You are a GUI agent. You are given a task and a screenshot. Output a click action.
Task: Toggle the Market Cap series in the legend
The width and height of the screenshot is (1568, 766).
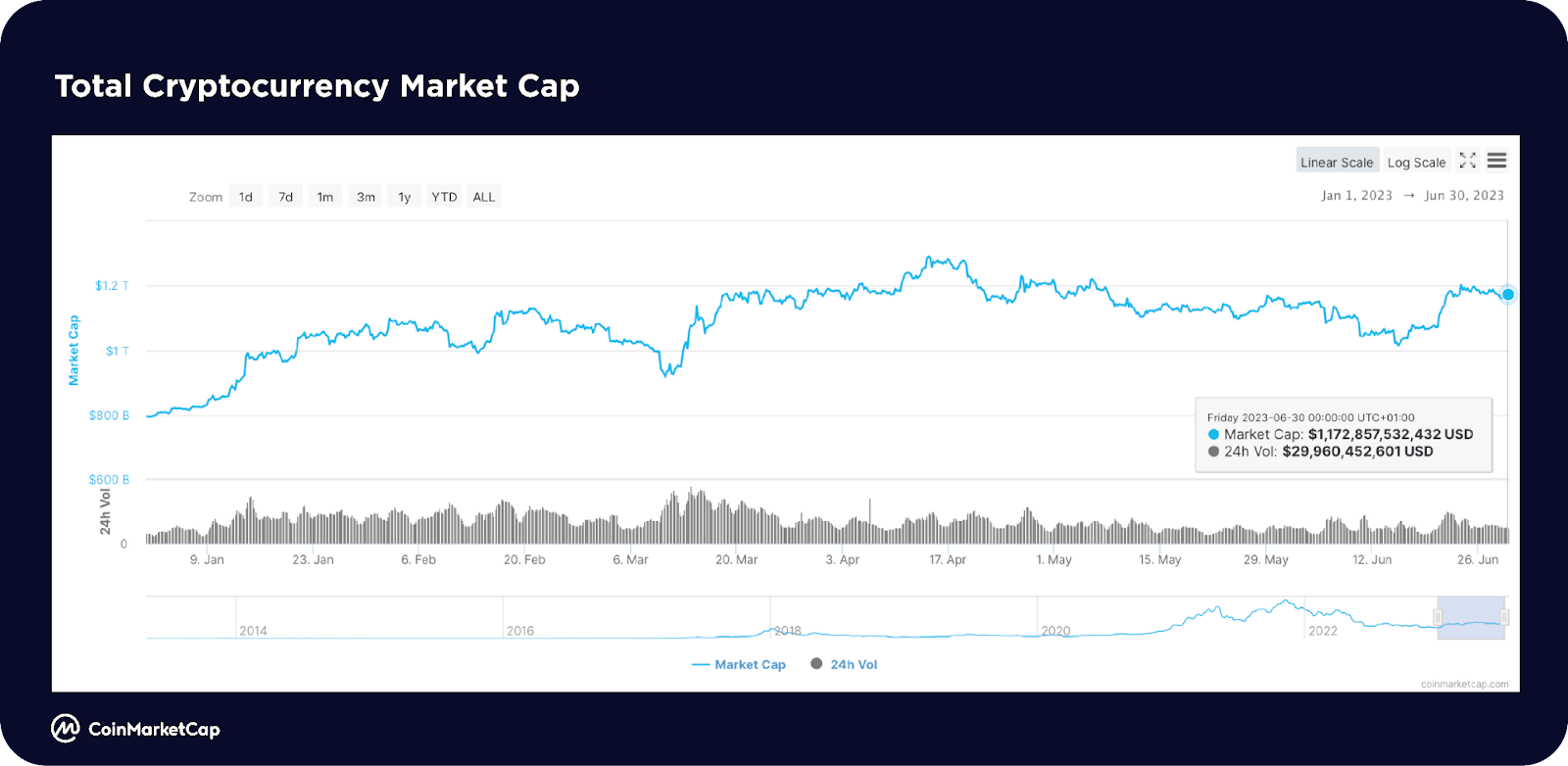750,664
